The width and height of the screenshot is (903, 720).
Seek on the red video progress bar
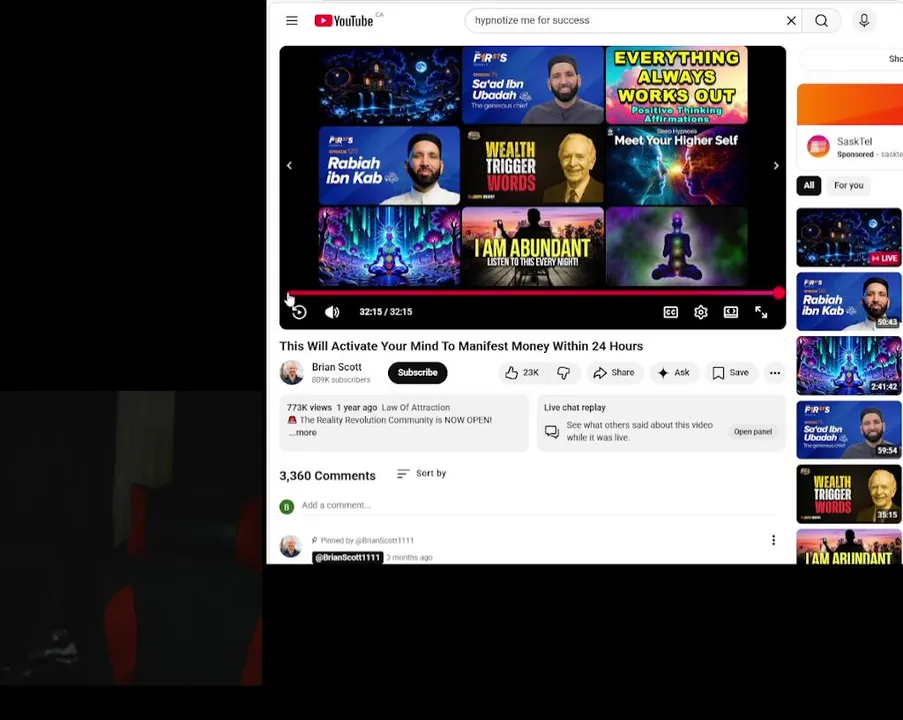[x=533, y=293]
